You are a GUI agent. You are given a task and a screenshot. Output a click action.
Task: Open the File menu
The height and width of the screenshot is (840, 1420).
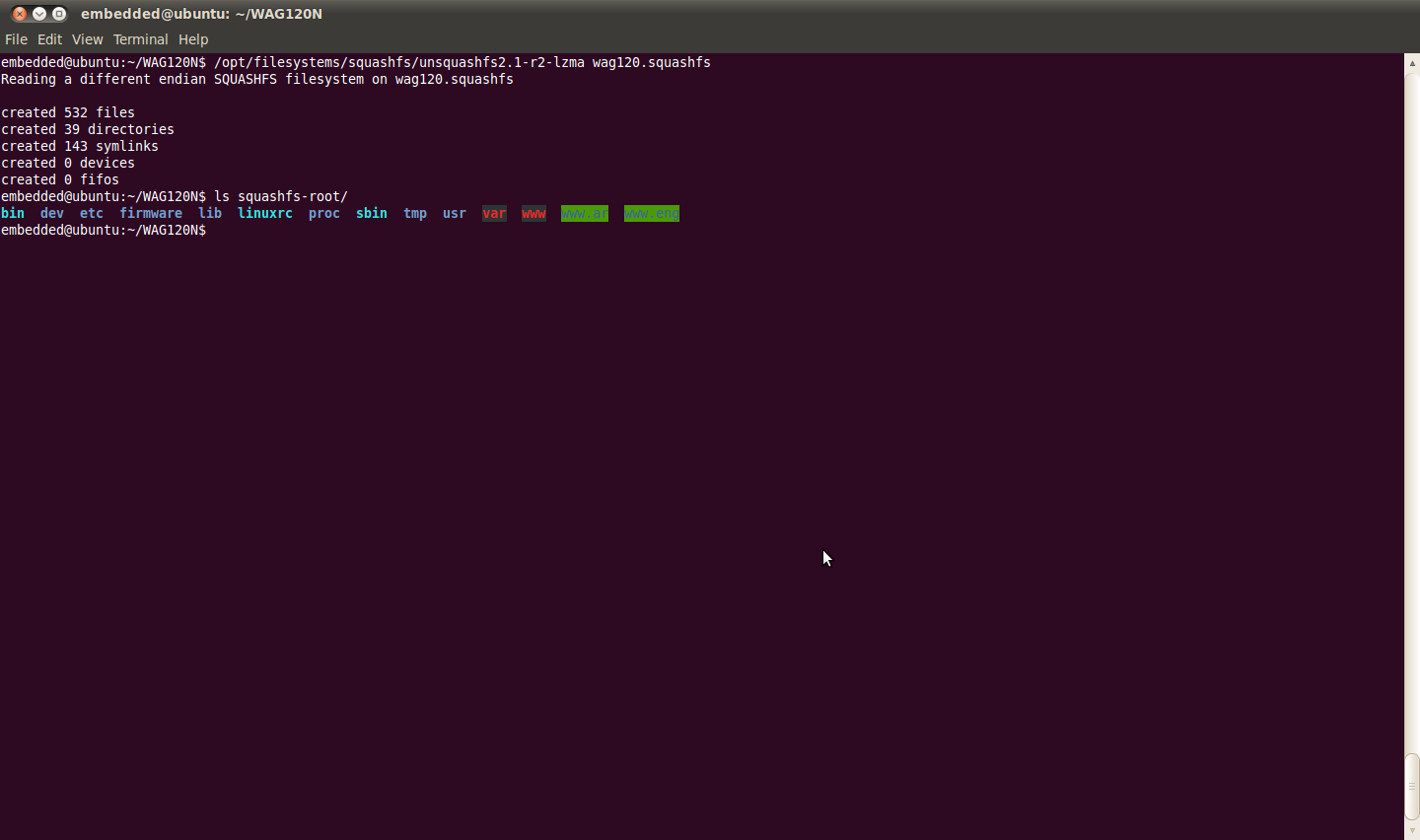[x=16, y=39]
